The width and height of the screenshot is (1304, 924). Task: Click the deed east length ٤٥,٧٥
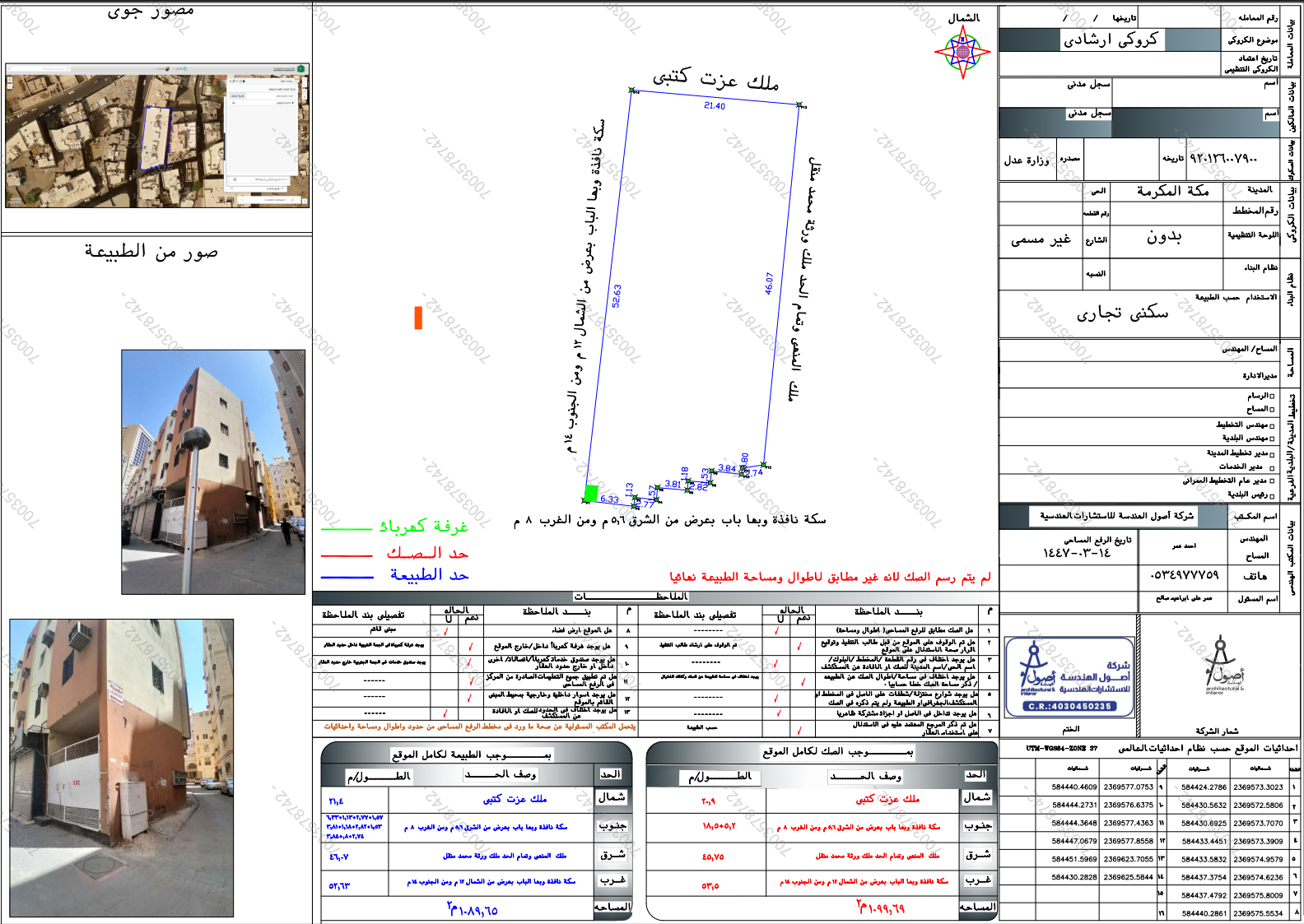pos(713,857)
